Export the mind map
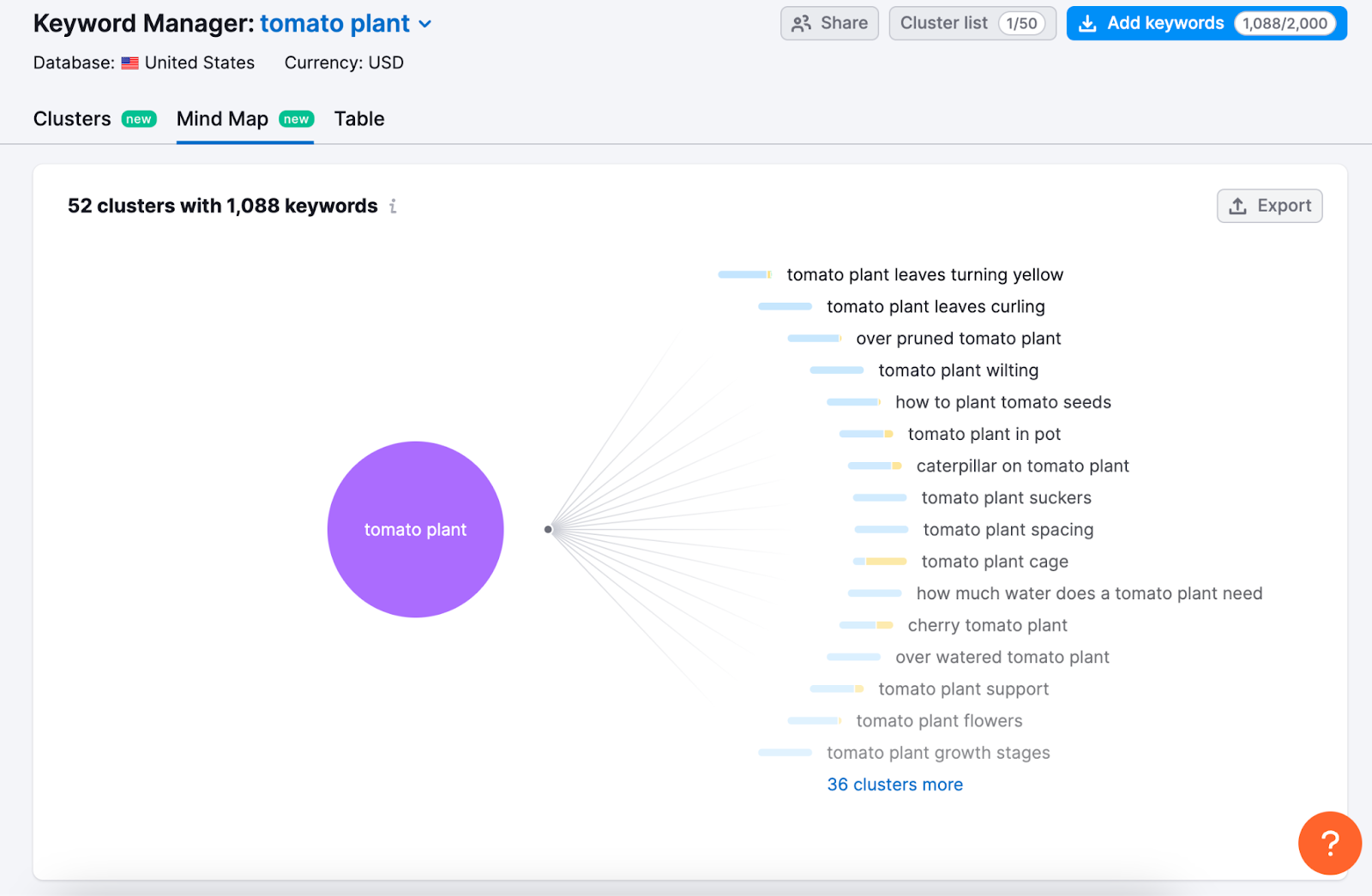Image resolution: width=1372 pixels, height=896 pixels. [1269, 206]
